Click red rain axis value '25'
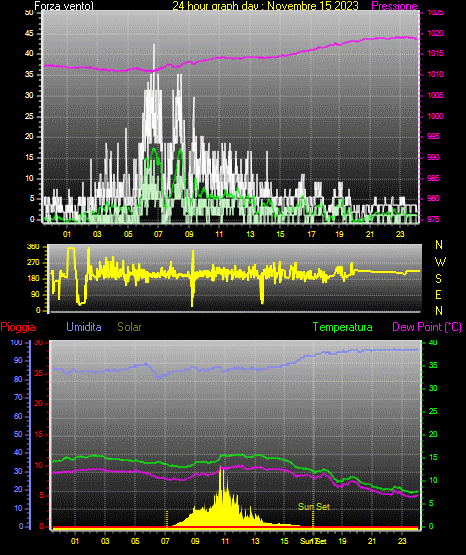The height and width of the screenshot is (555, 466). click(39, 373)
